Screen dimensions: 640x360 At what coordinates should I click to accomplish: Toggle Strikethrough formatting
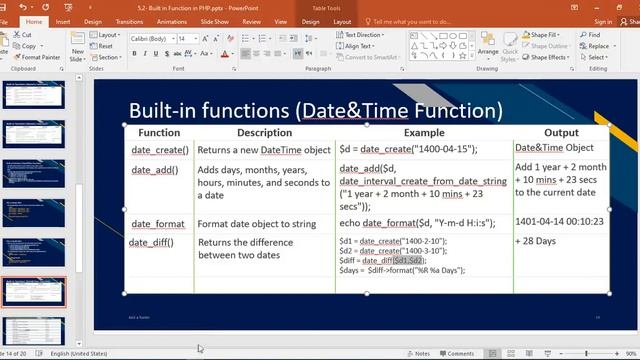pos(177,53)
